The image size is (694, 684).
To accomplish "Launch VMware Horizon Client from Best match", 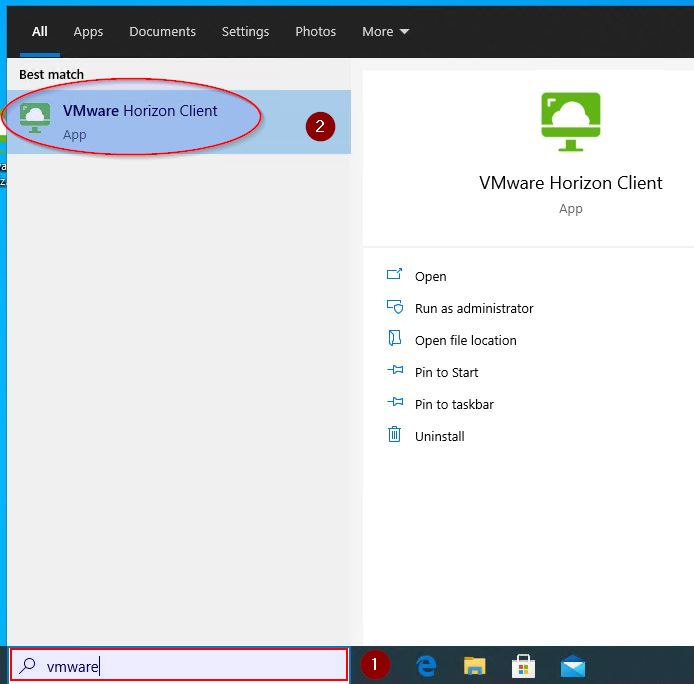I will pos(140,121).
